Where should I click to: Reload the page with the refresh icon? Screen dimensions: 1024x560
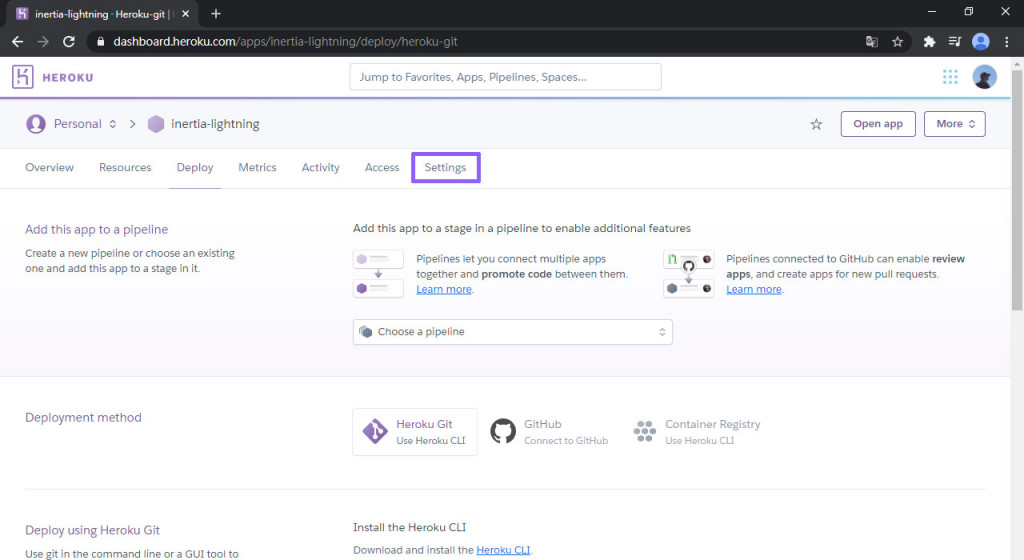[69, 42]
